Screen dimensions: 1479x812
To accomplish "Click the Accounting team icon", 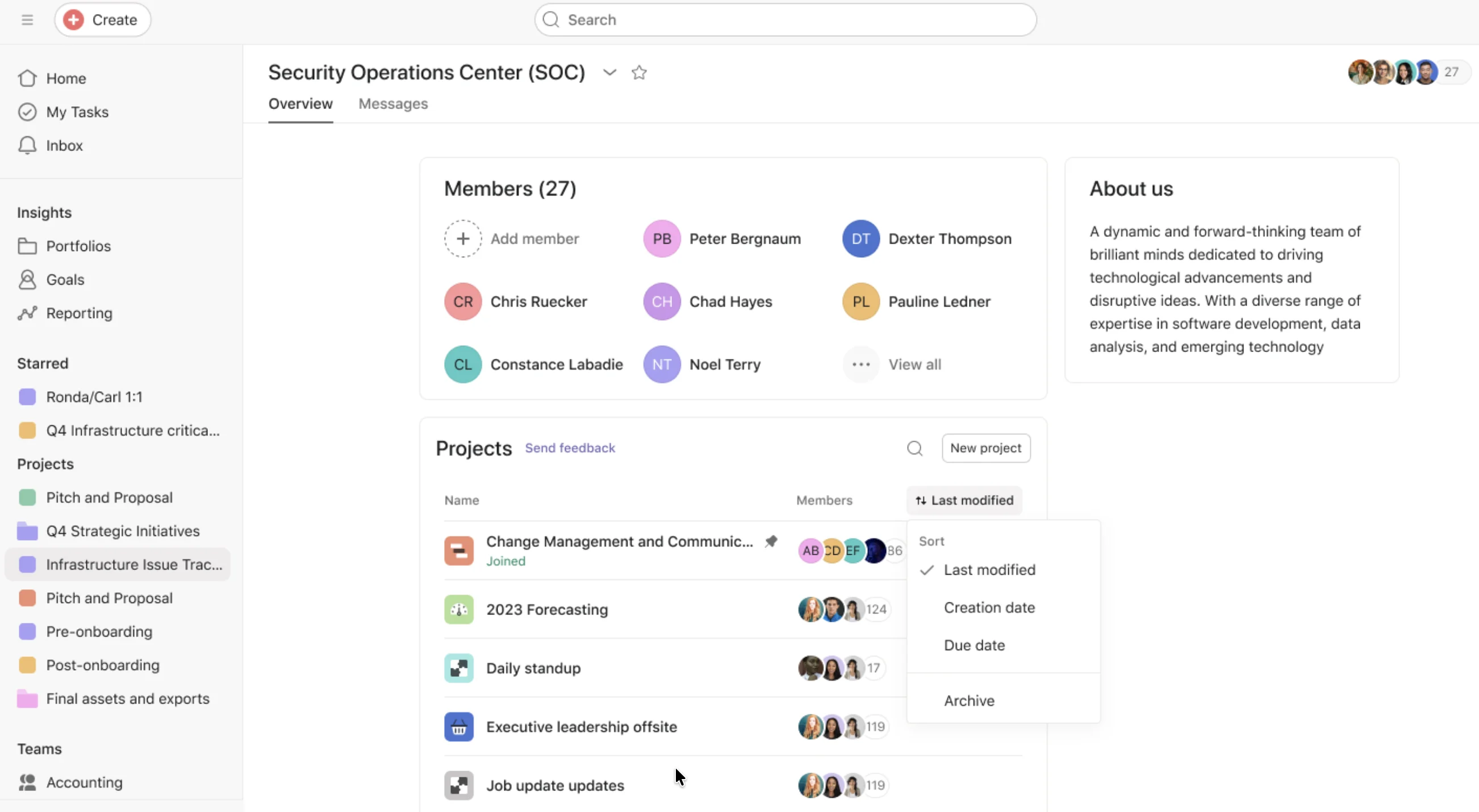I will point(27,782).
